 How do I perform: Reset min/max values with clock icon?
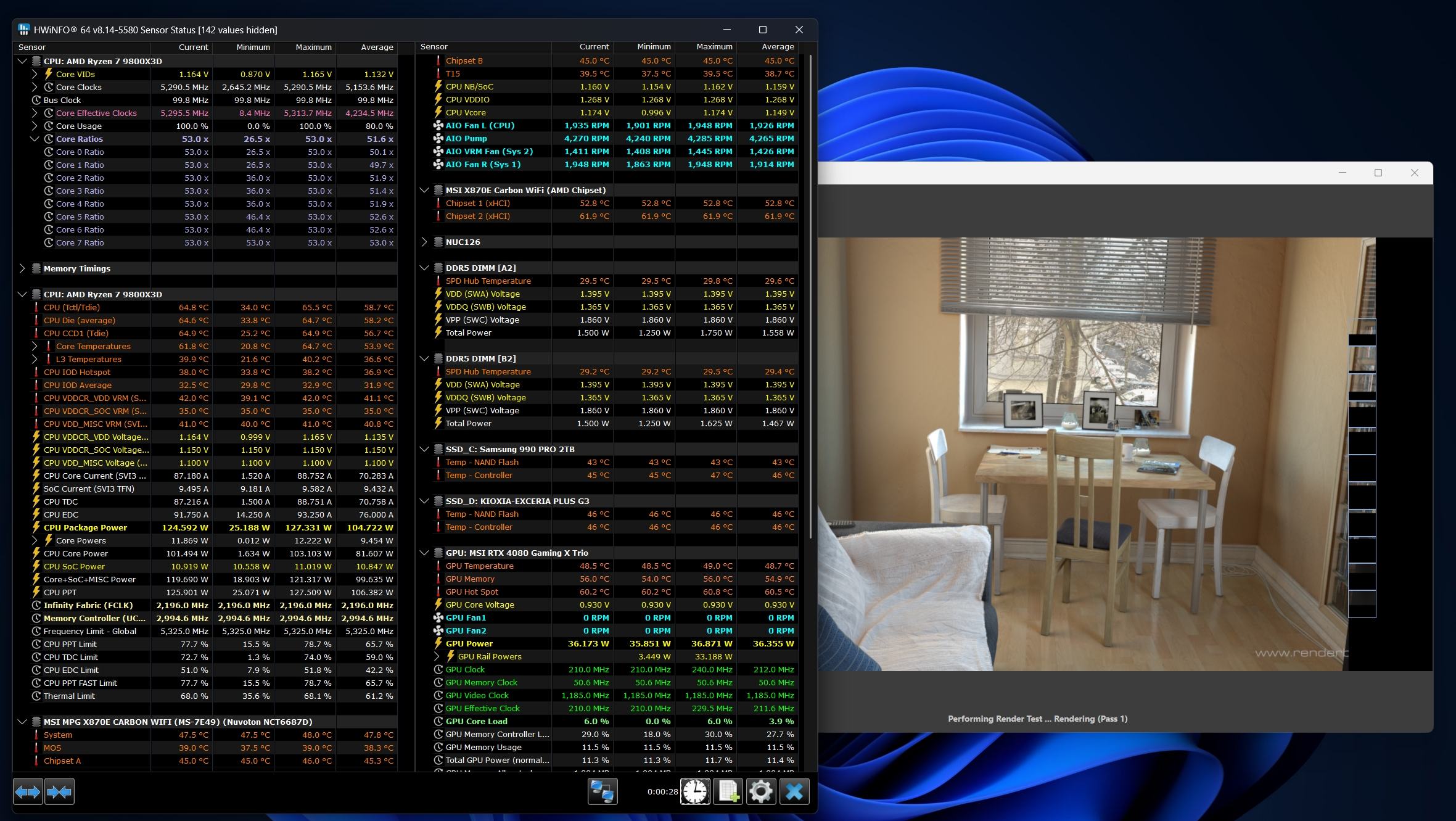click(695, 791)
